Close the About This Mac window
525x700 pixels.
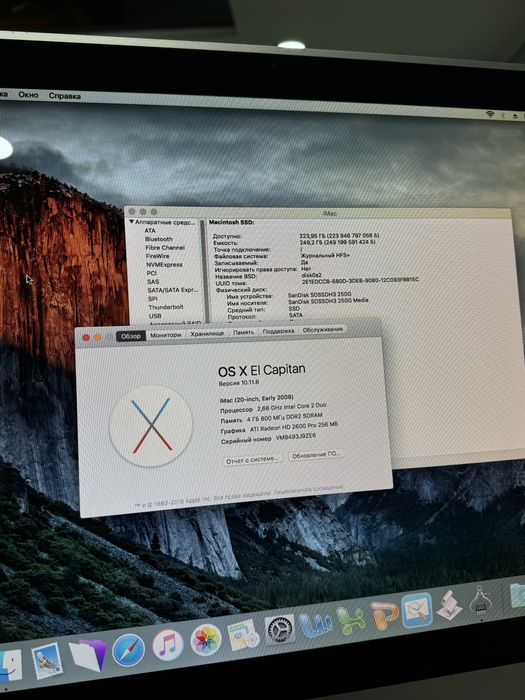pos(86,338)
